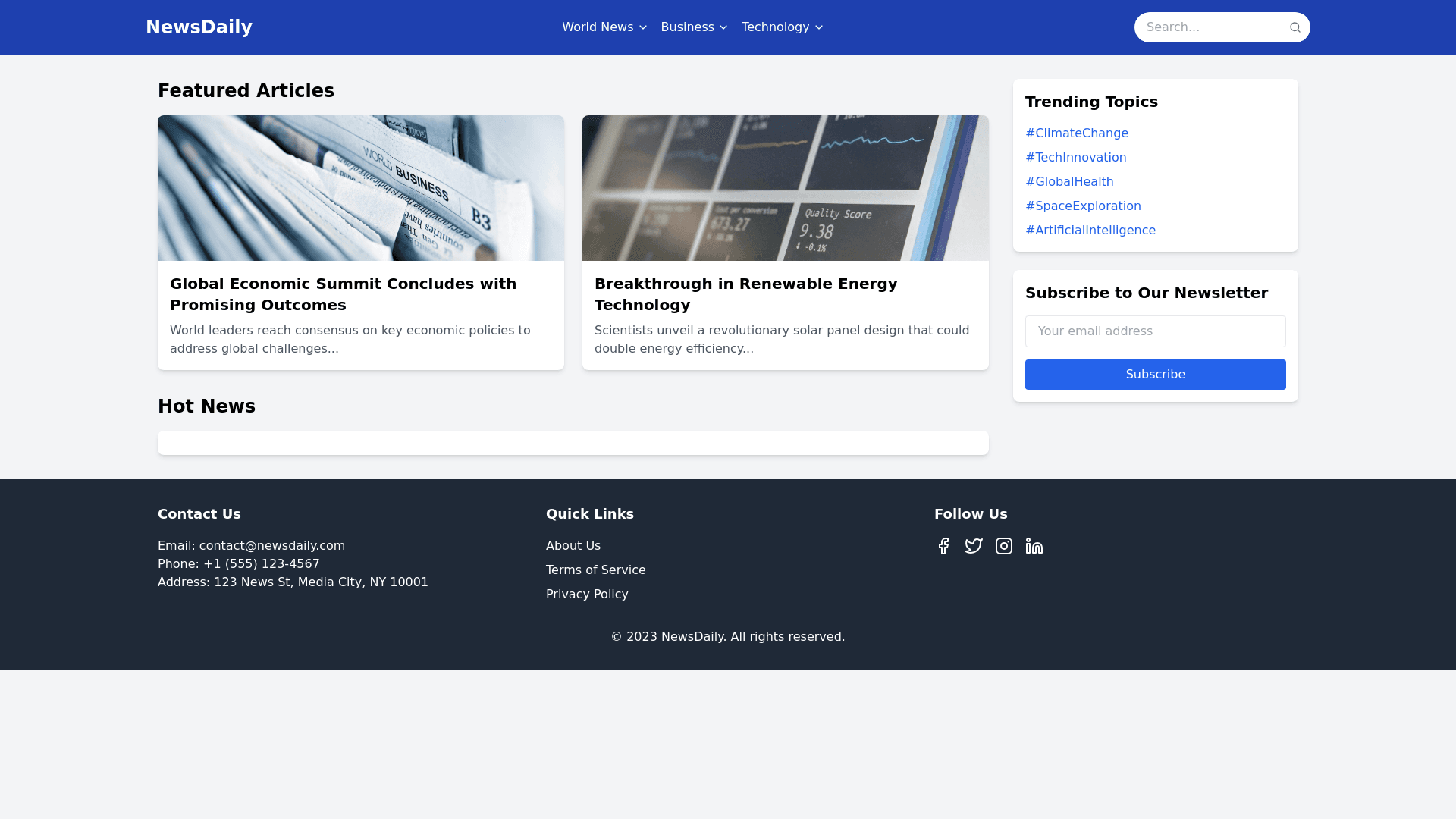Expand the Technology dropdown menu

782,27
